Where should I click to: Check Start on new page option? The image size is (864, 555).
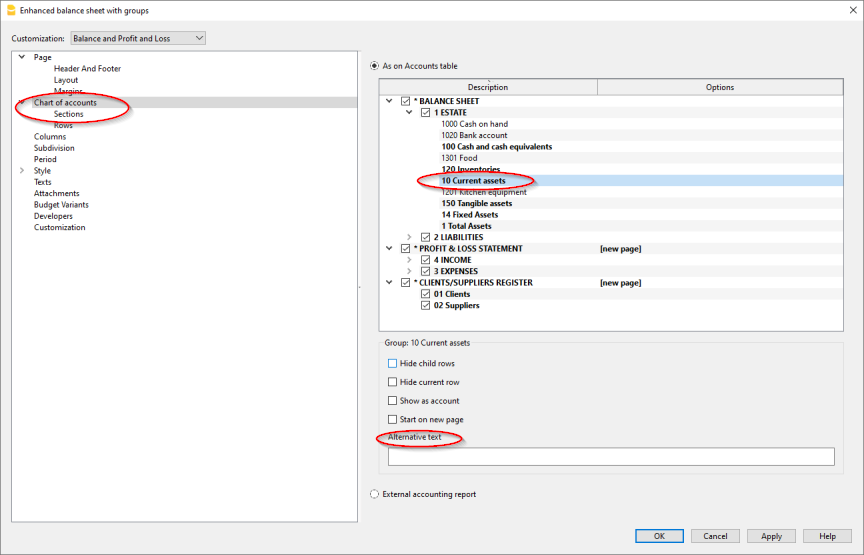[392, 420]
